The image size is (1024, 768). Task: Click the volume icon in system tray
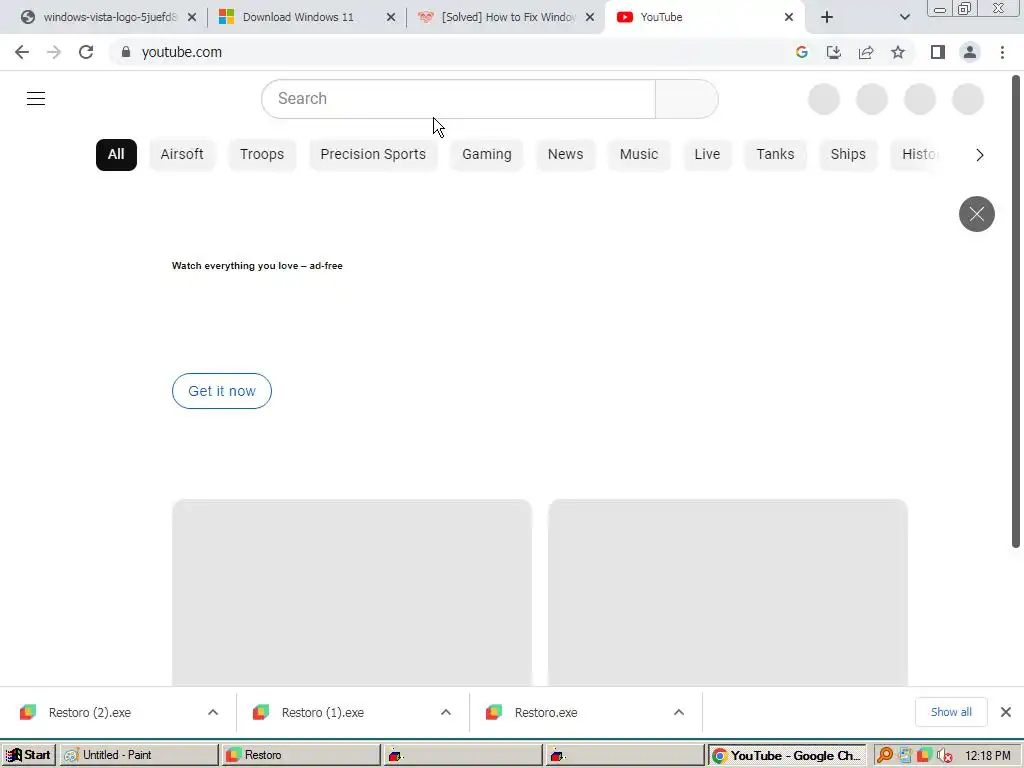click(943, 756)
